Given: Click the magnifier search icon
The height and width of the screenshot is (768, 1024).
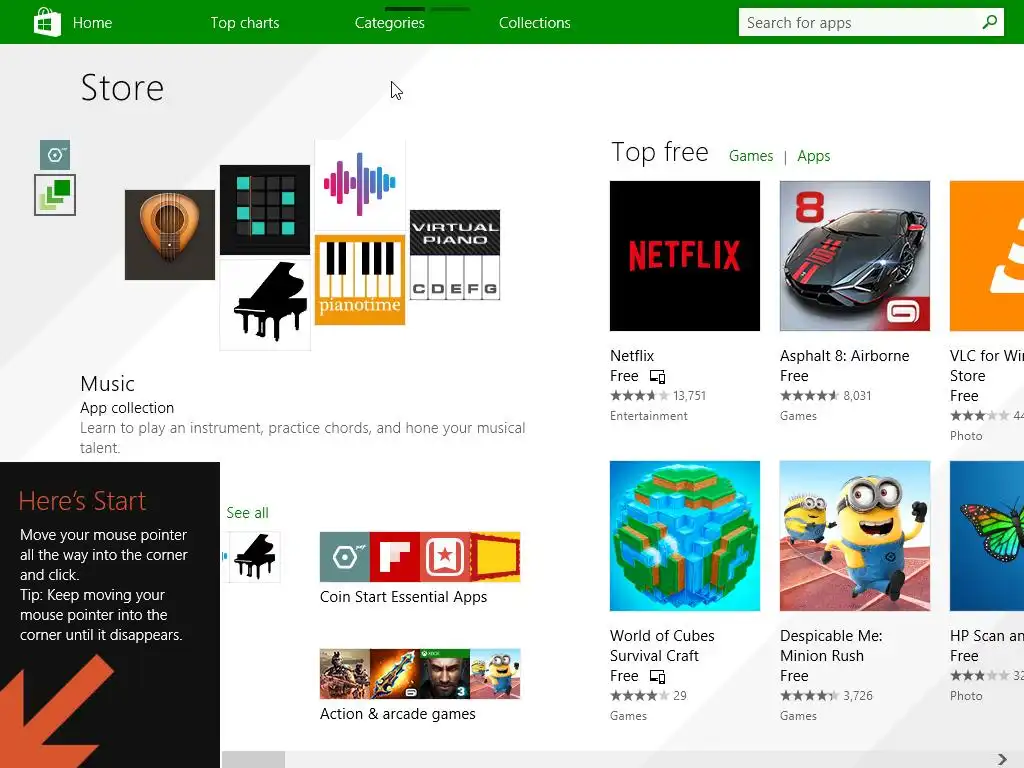Looking at the screenshot, I should tap(989, 22).
